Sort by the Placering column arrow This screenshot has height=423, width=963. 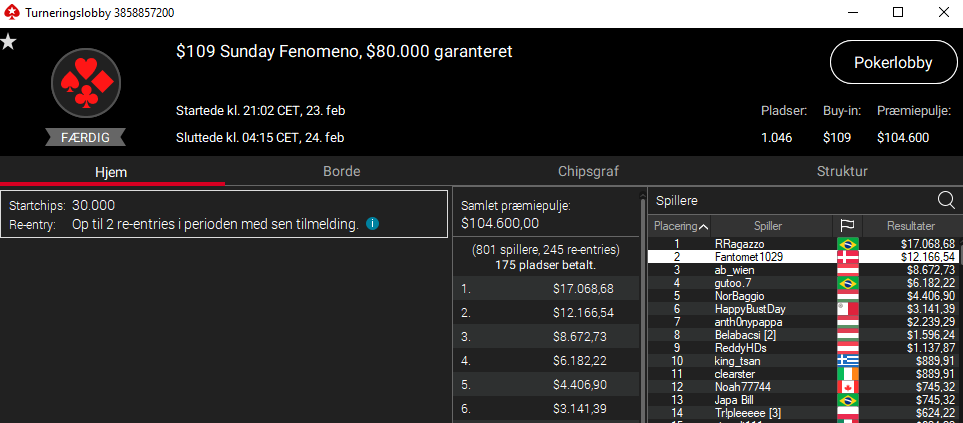click(x=704, y=227)
